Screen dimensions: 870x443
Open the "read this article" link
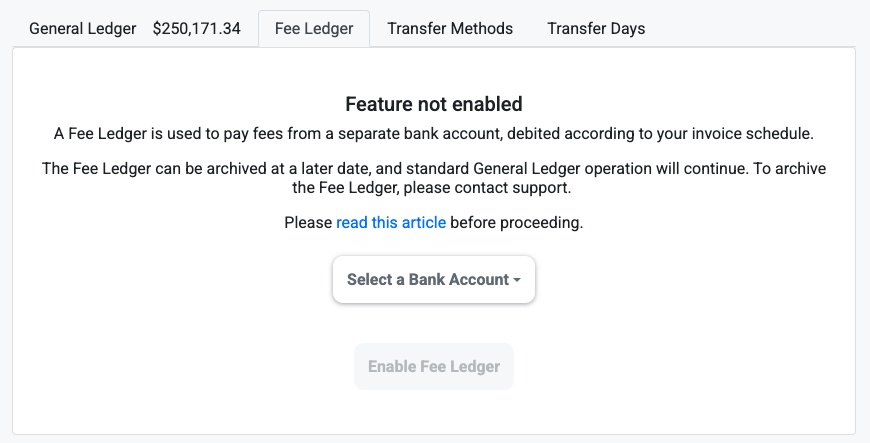pos(391,223)
